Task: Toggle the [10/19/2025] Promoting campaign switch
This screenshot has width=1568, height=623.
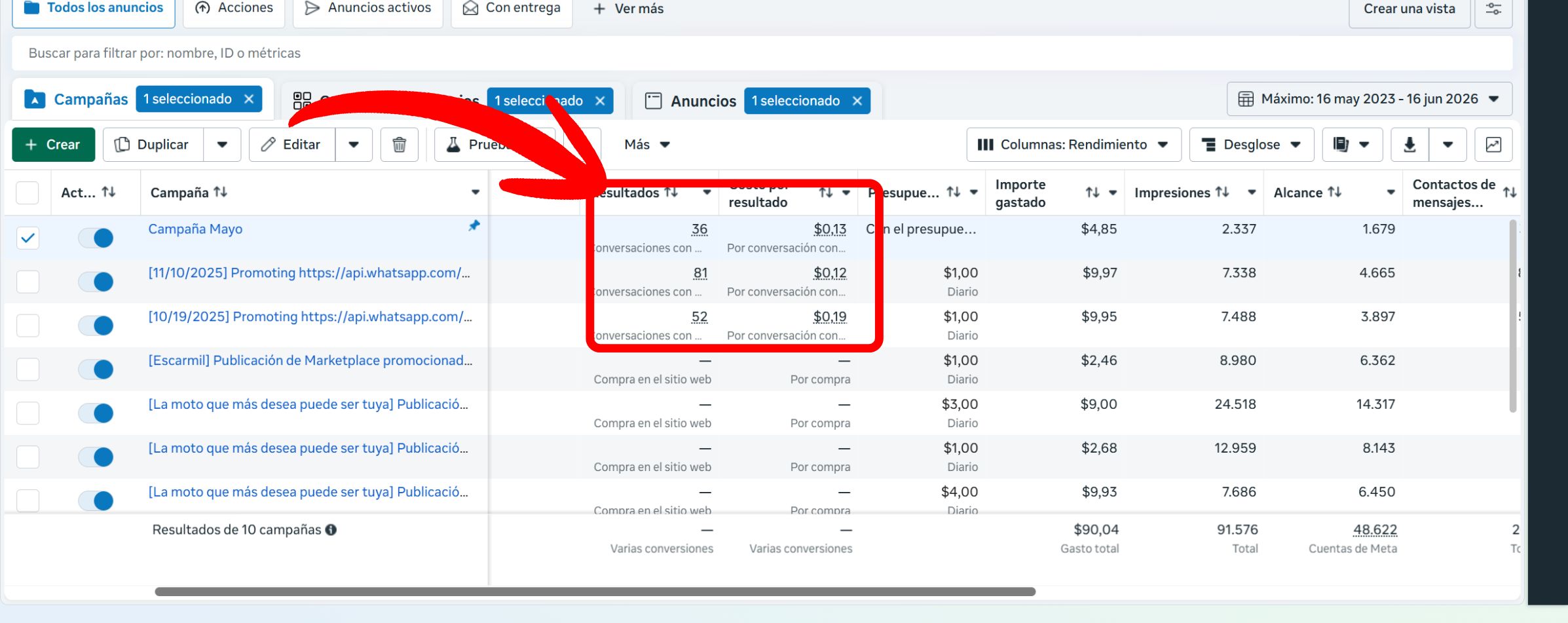Action: (x=96, y=326)
